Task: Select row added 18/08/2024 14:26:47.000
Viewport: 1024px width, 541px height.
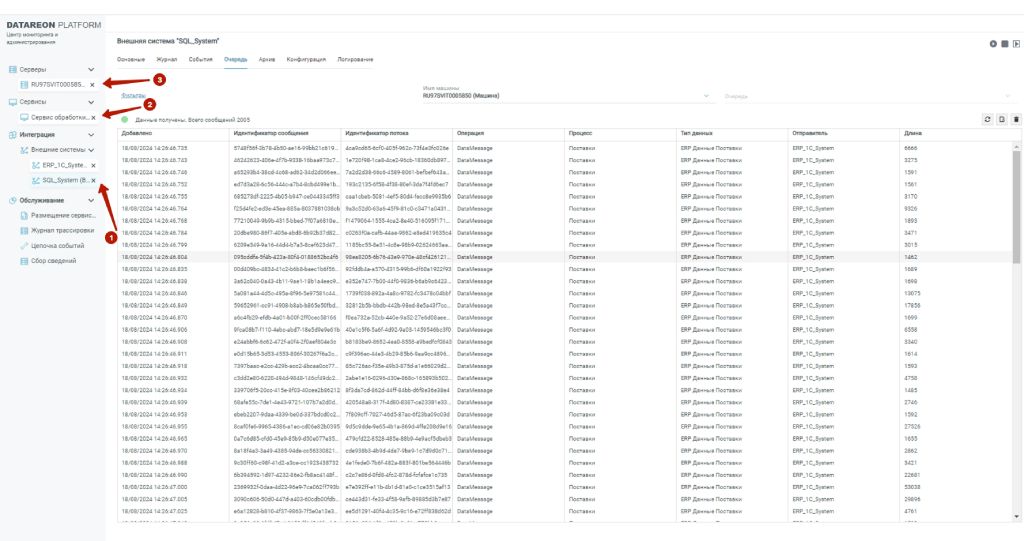Action: tap(565, 487)
